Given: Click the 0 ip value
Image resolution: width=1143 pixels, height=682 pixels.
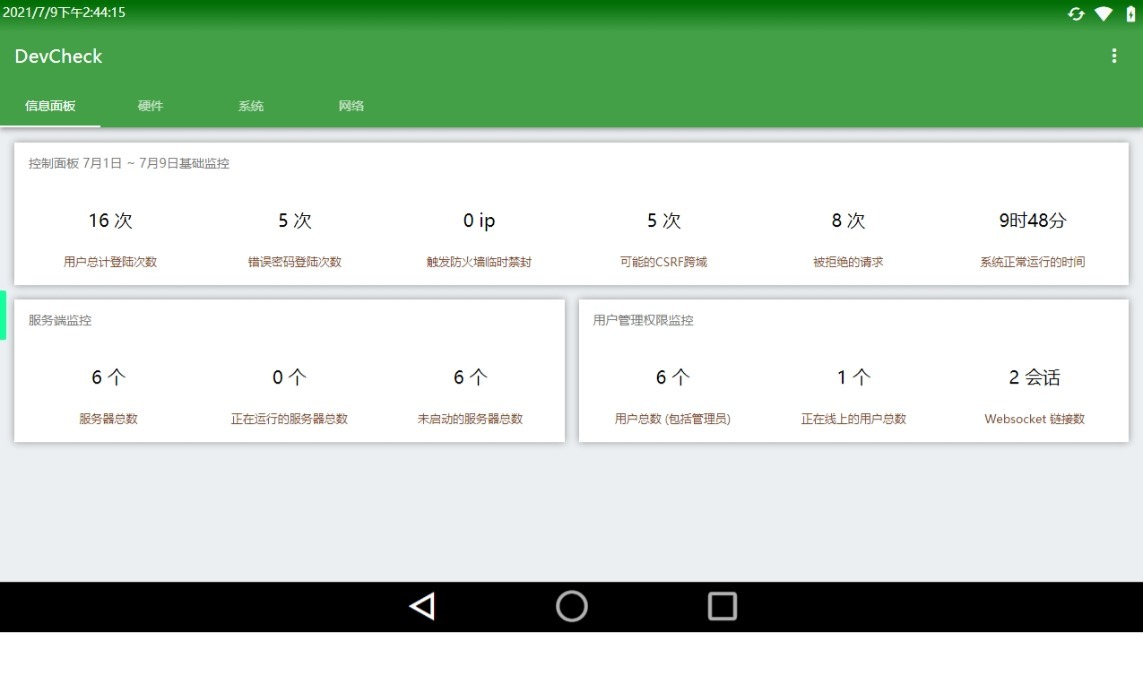Looking at the screenshot, I should pyautogui.click(x=479, y=220).
